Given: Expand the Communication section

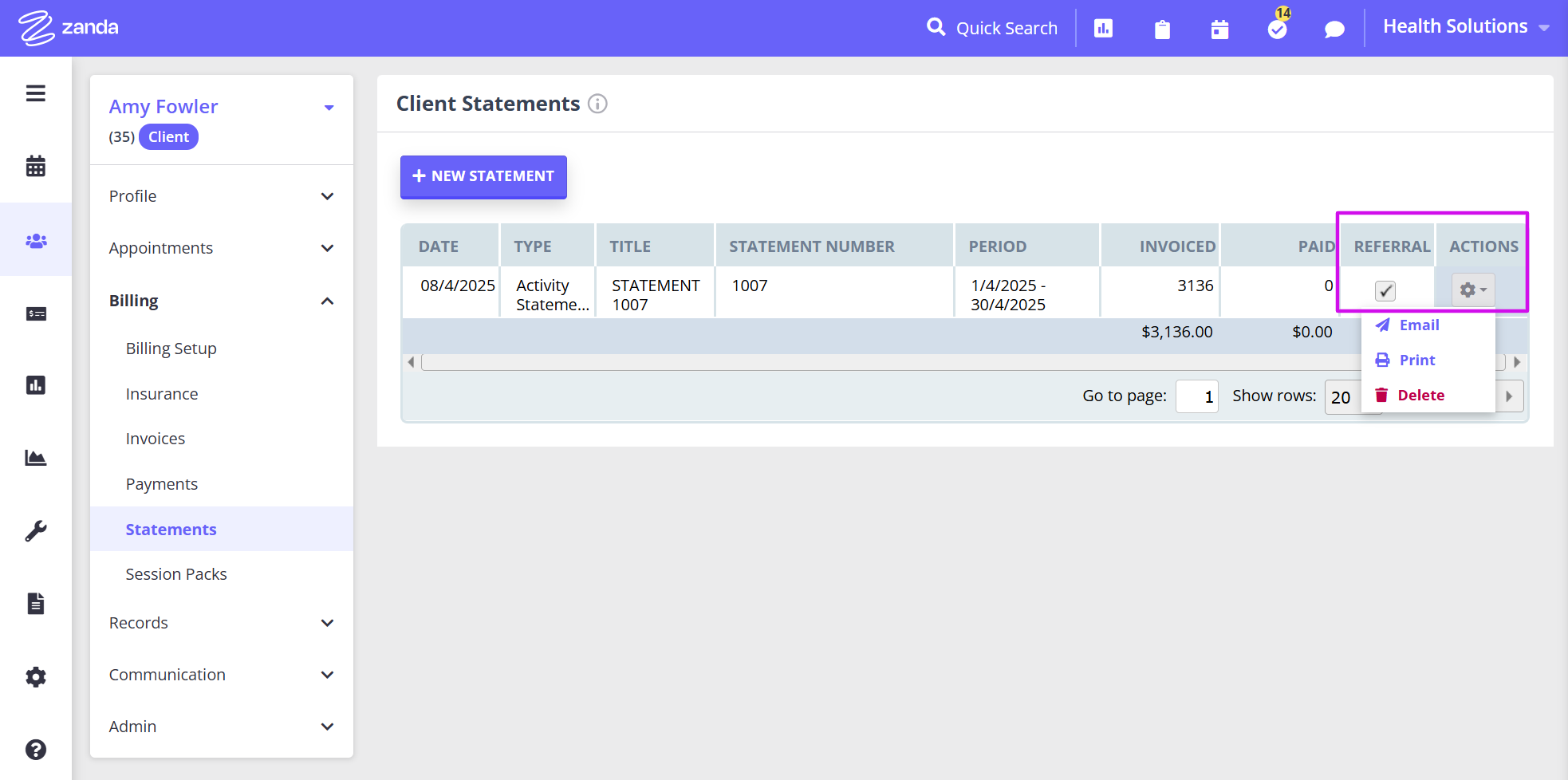Looking at the screenshot, I should tap(222, 675).
